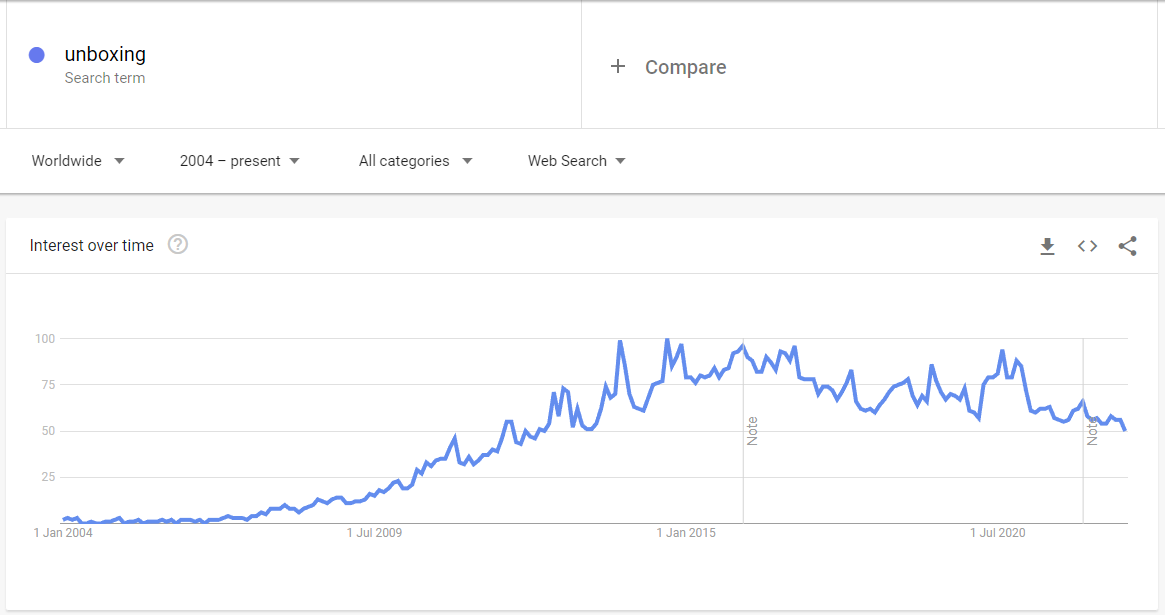This screenshot has height=615, width=1165.
Task: Click the Interest over time heading
Action: [x=91, y=245]
